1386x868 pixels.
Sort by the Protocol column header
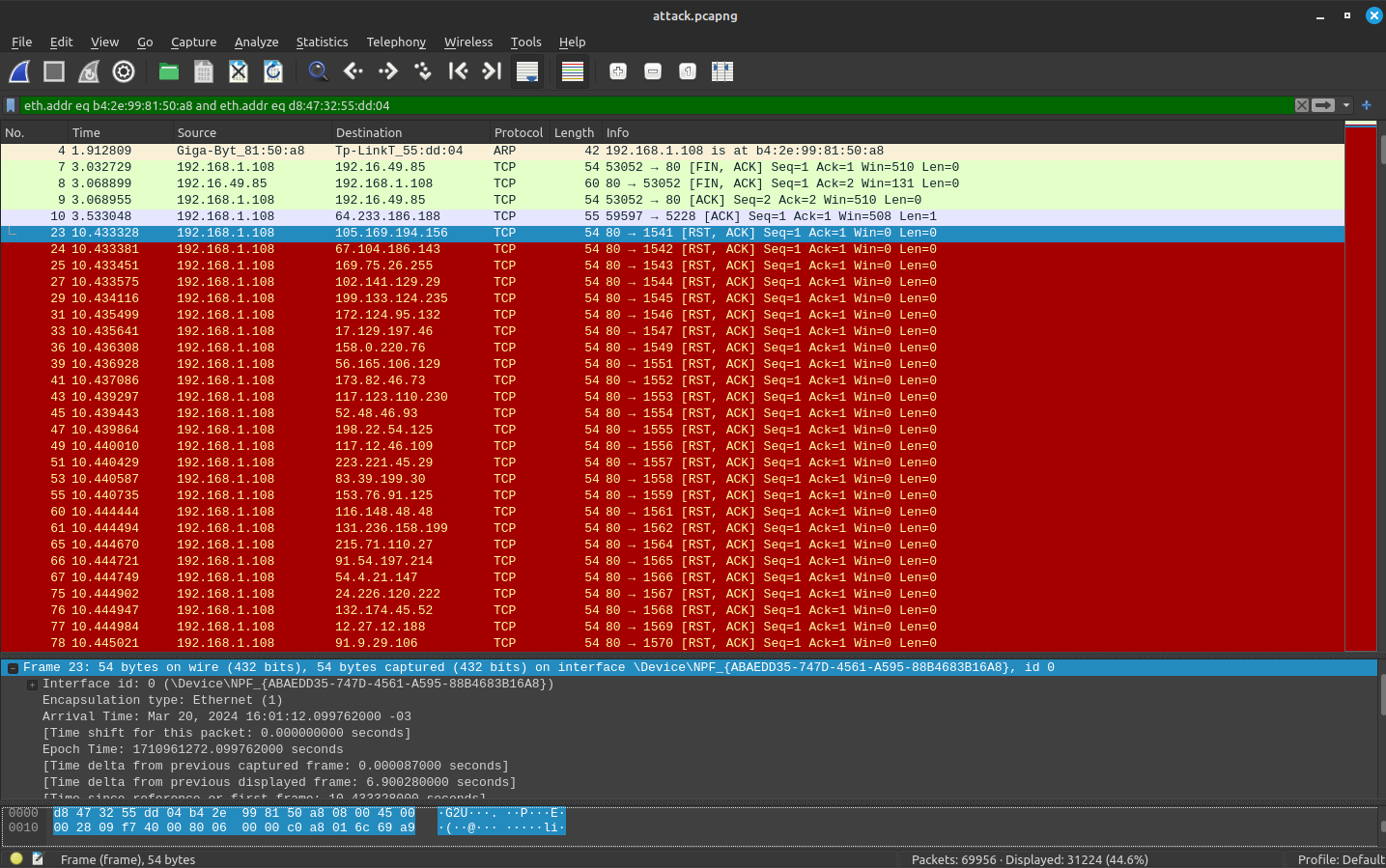tap(519, 132)
